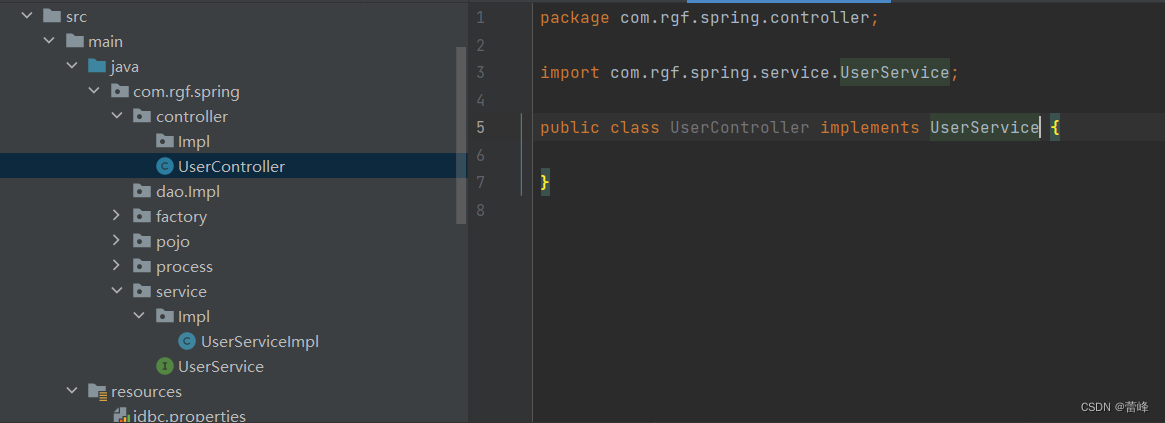
Task: Click UserService in the import statement
Action: (895, 73)
